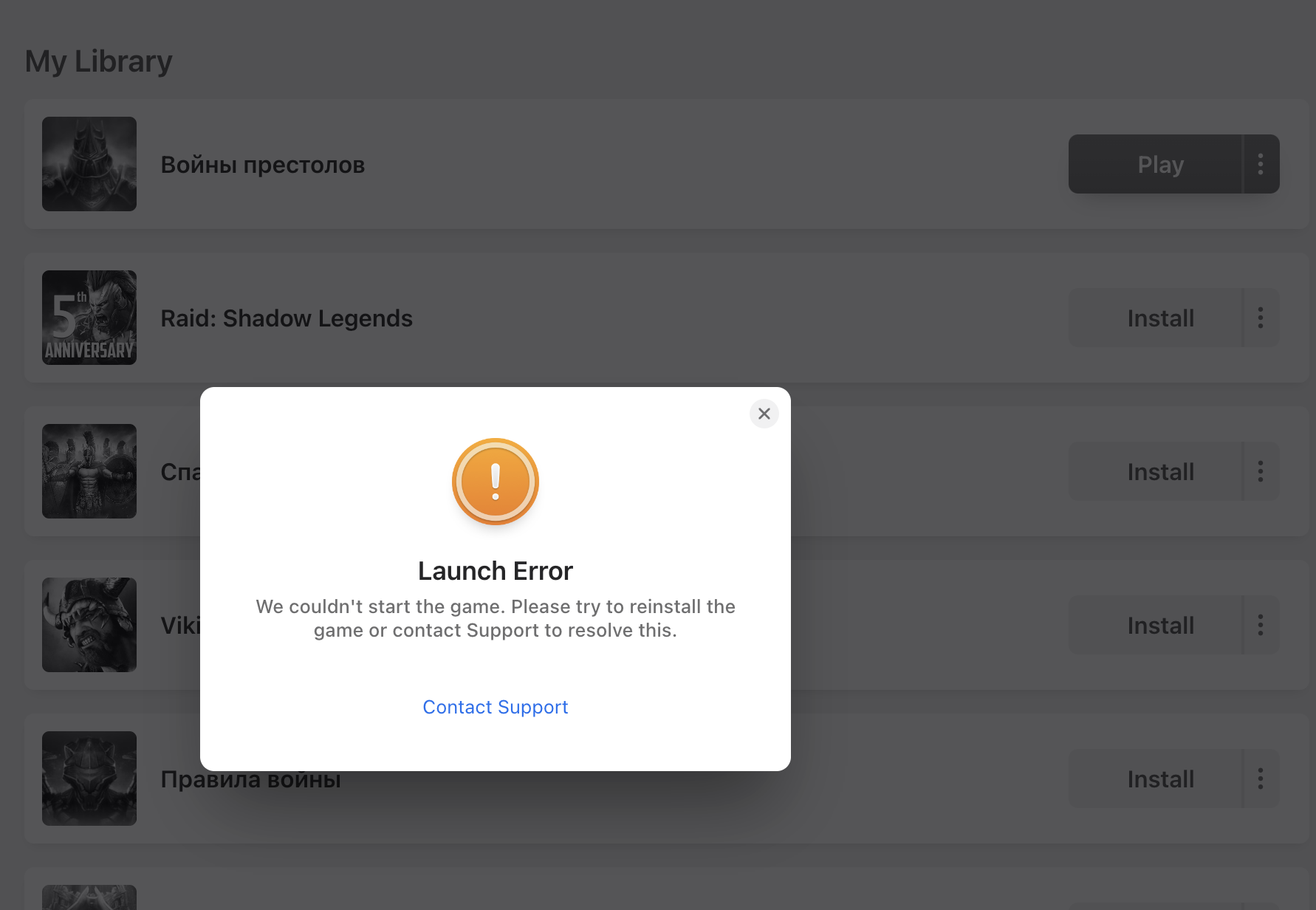Play Войны престолов game
Image resolution: width=1316 pixels, height=910 pixels.
pyautogui.click(x=1155, y=164)
